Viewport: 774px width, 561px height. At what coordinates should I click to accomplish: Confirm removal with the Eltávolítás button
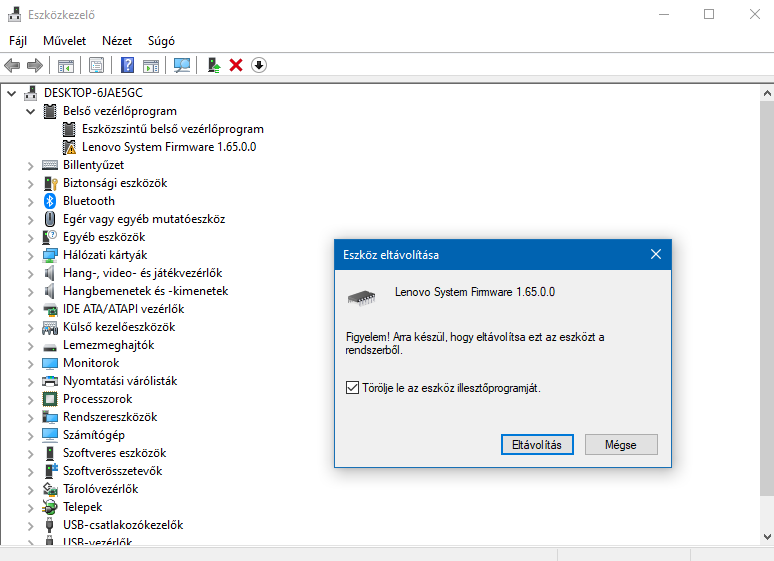point(537,444)
